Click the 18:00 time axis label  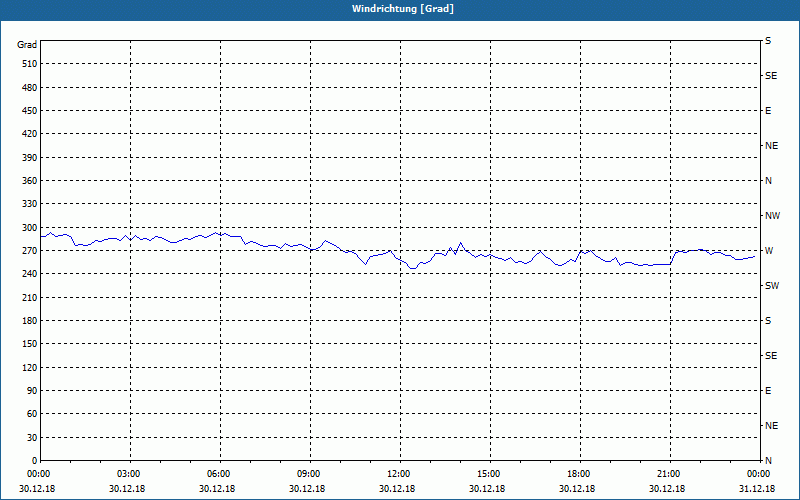point(580,474)
